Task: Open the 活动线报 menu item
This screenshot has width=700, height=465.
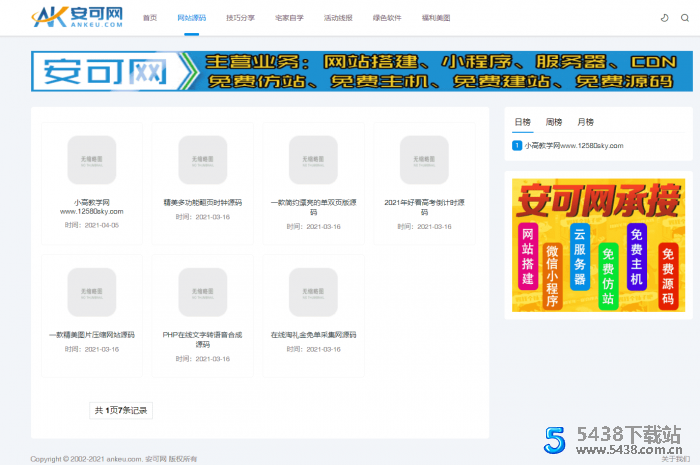Action: click(x=338, y=18)
